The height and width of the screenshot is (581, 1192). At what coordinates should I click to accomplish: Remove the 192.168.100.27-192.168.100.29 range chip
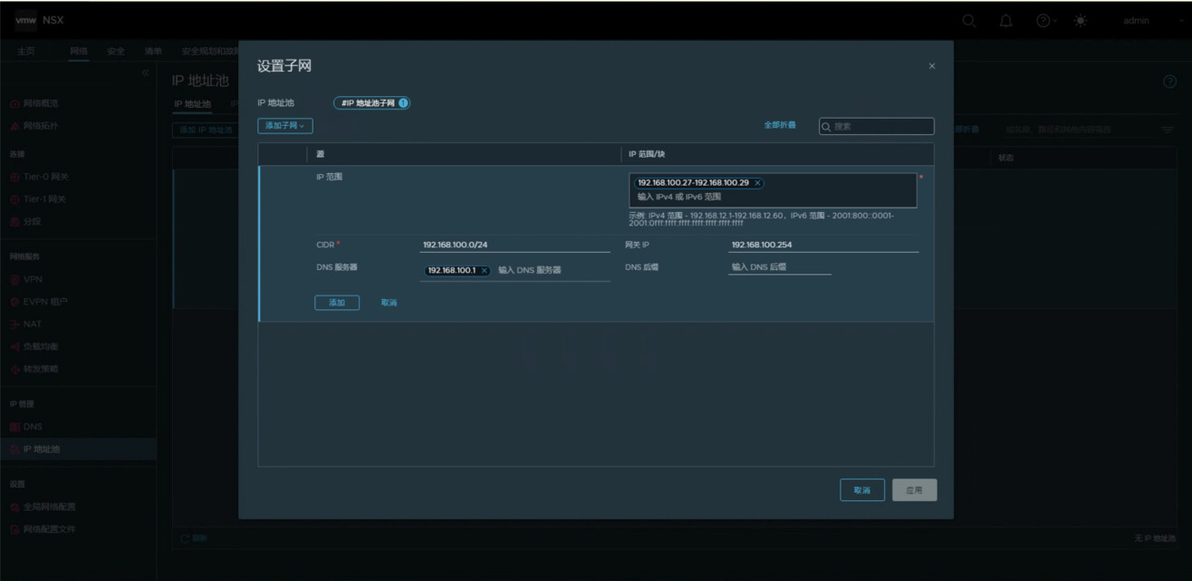757,183
